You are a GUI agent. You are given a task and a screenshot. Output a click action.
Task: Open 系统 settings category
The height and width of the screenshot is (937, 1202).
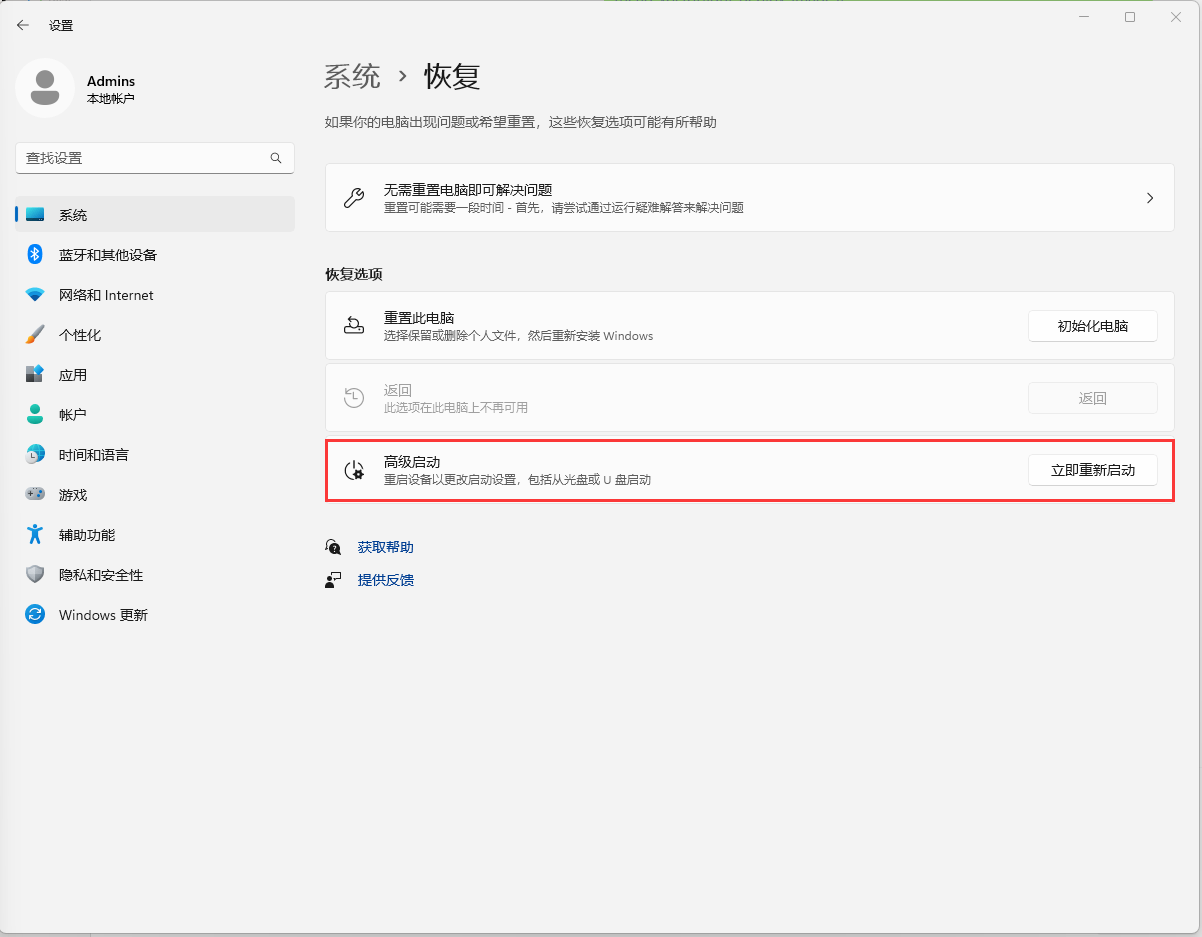155,215
